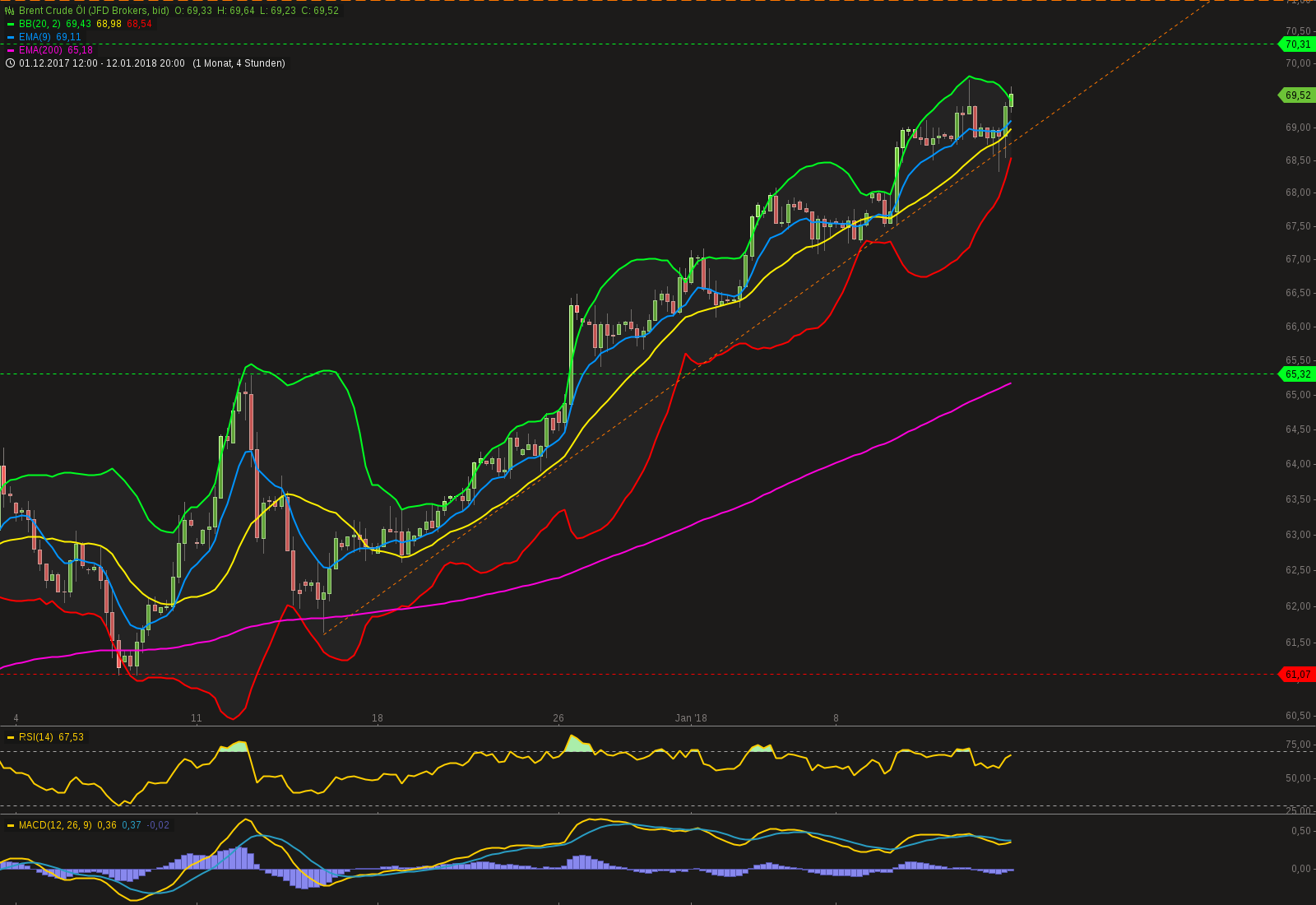Viewport: 1316px width, 905px height.
Task: Select the 'EMA(200)' indicator label
Action: (40, 50)
